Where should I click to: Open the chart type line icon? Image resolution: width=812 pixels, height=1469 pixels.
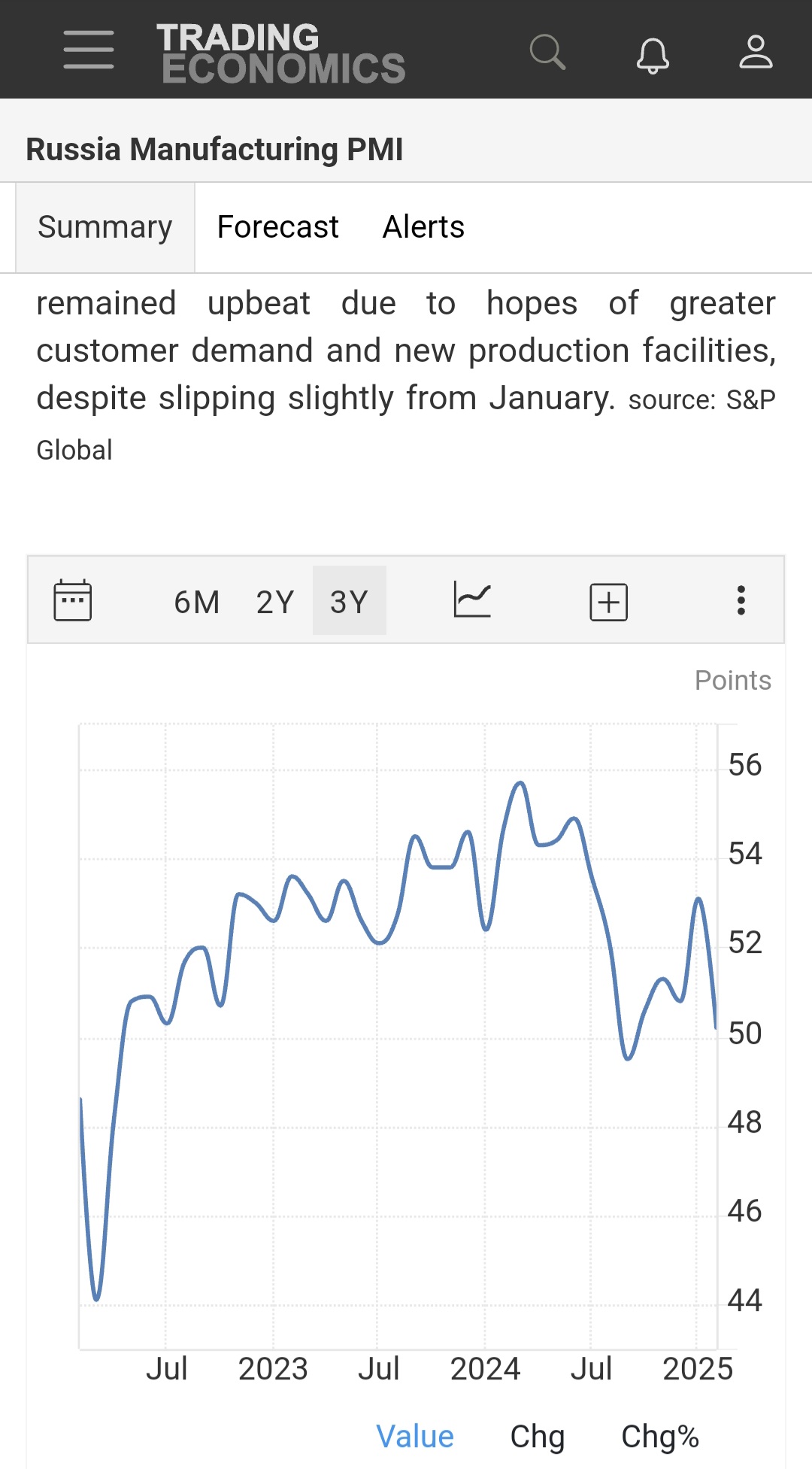point(472,600)
